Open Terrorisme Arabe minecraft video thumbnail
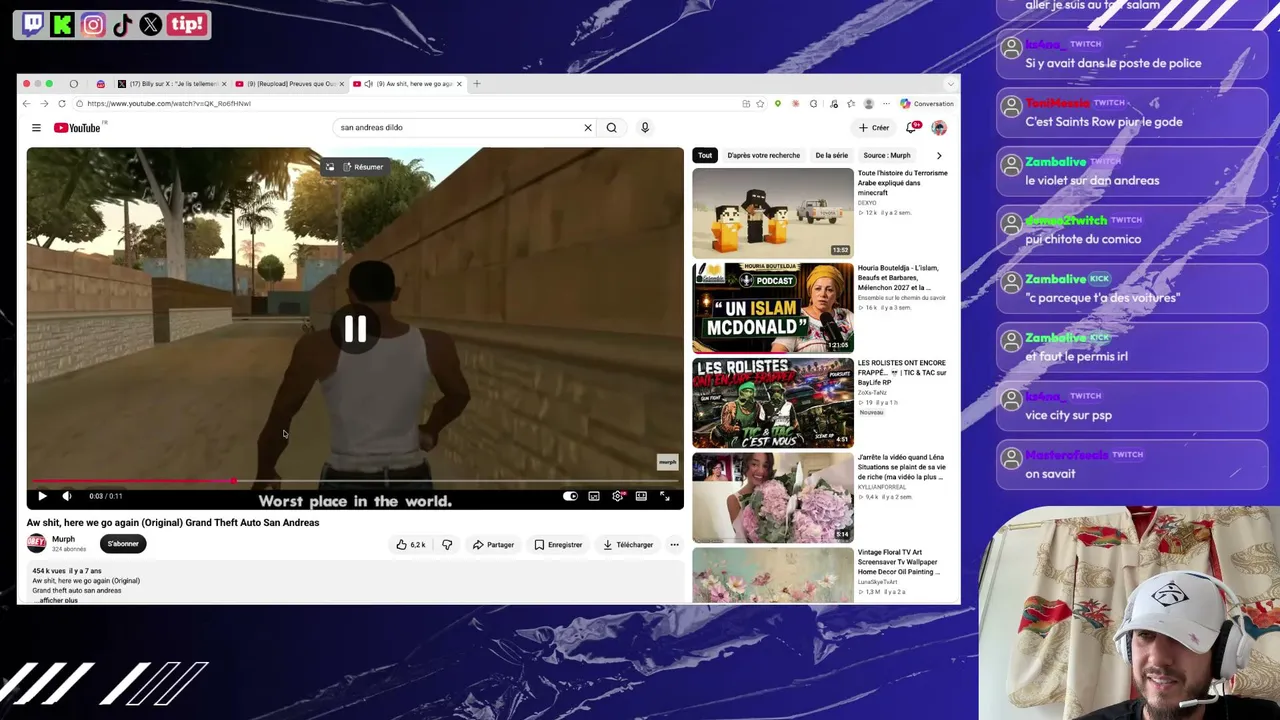 pos(773,212)
